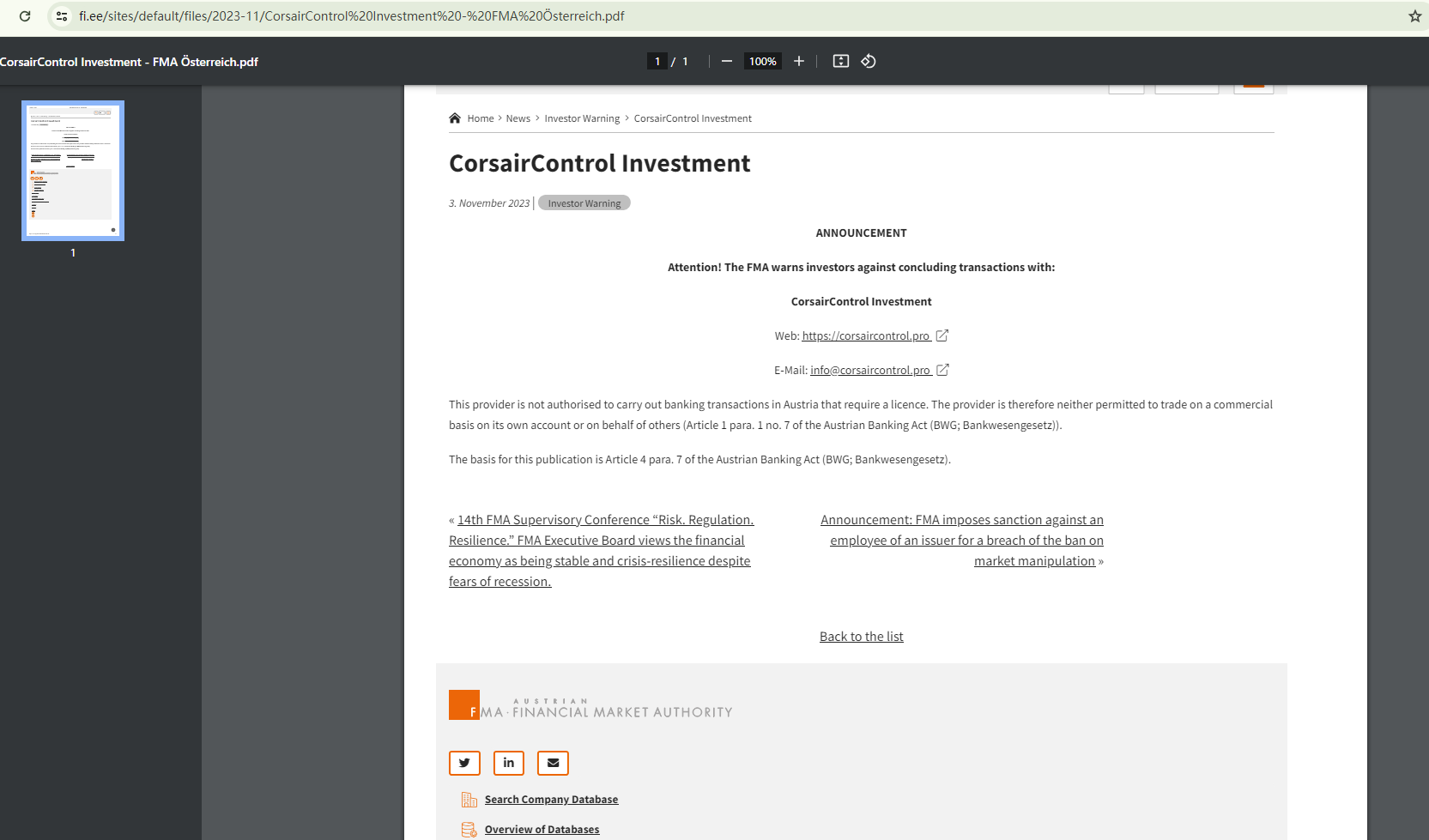
Task: Reload the page with the refresh icon
Action: (x=25, y=16)
